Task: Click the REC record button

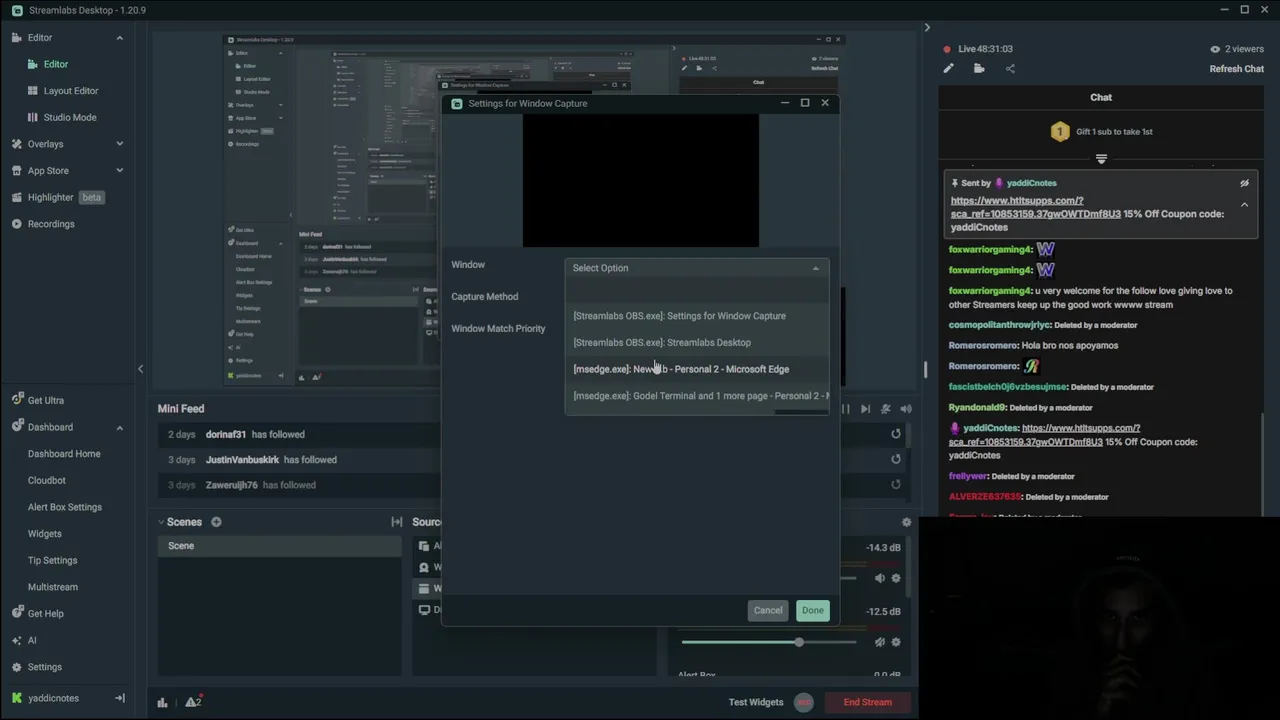Action: coord(804,702)
